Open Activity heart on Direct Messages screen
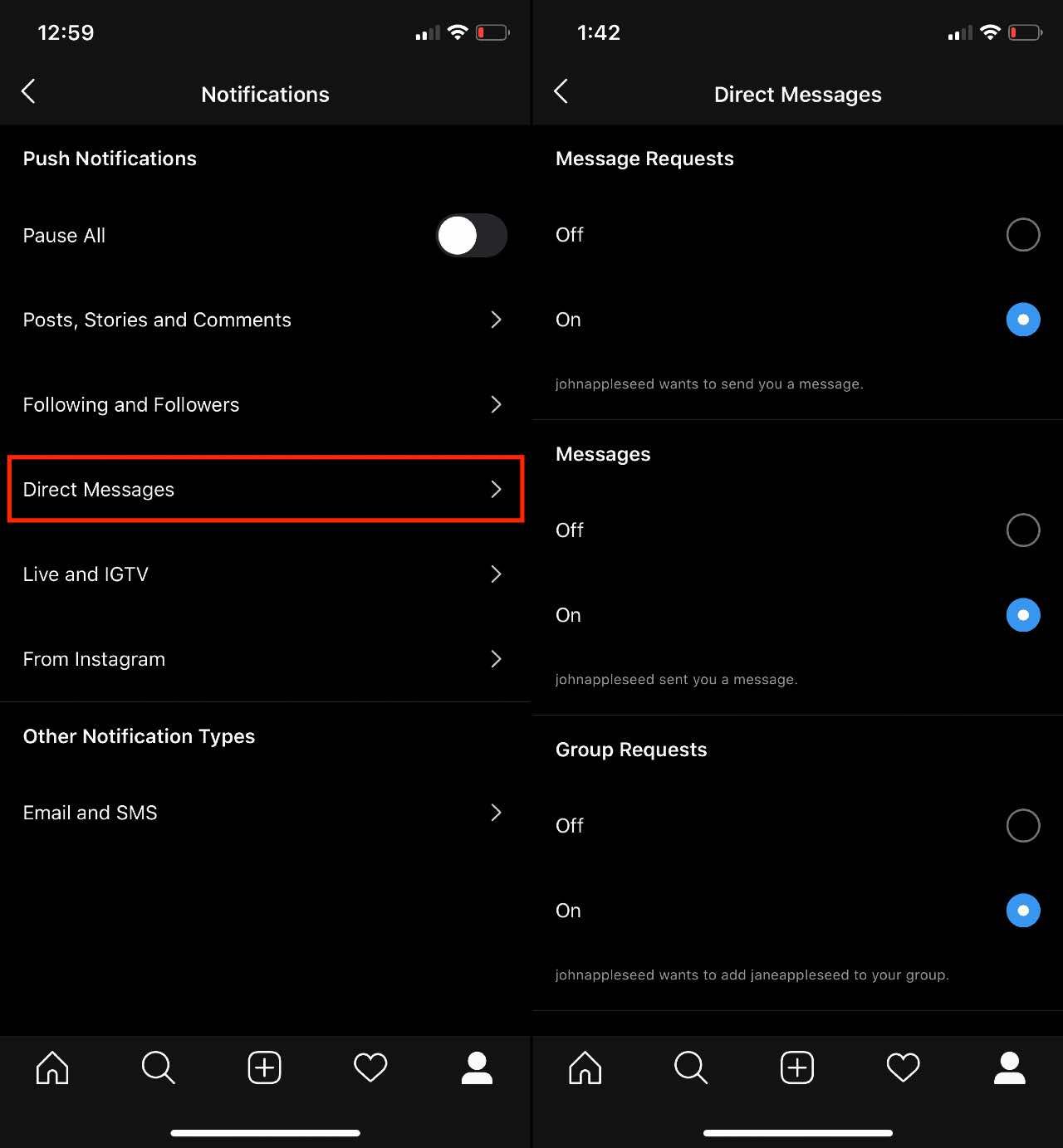This screenshot has height=1148, width=1063. 904,1067
